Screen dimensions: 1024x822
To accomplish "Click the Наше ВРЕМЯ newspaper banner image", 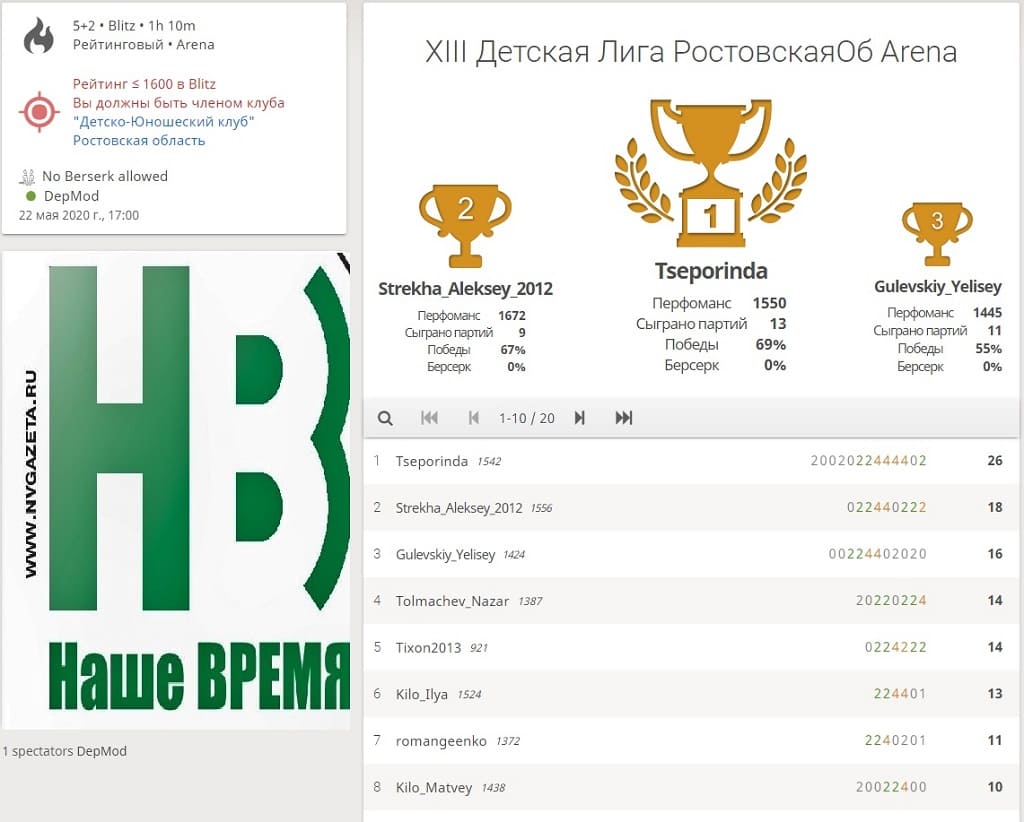I will [x=176, y=490].
